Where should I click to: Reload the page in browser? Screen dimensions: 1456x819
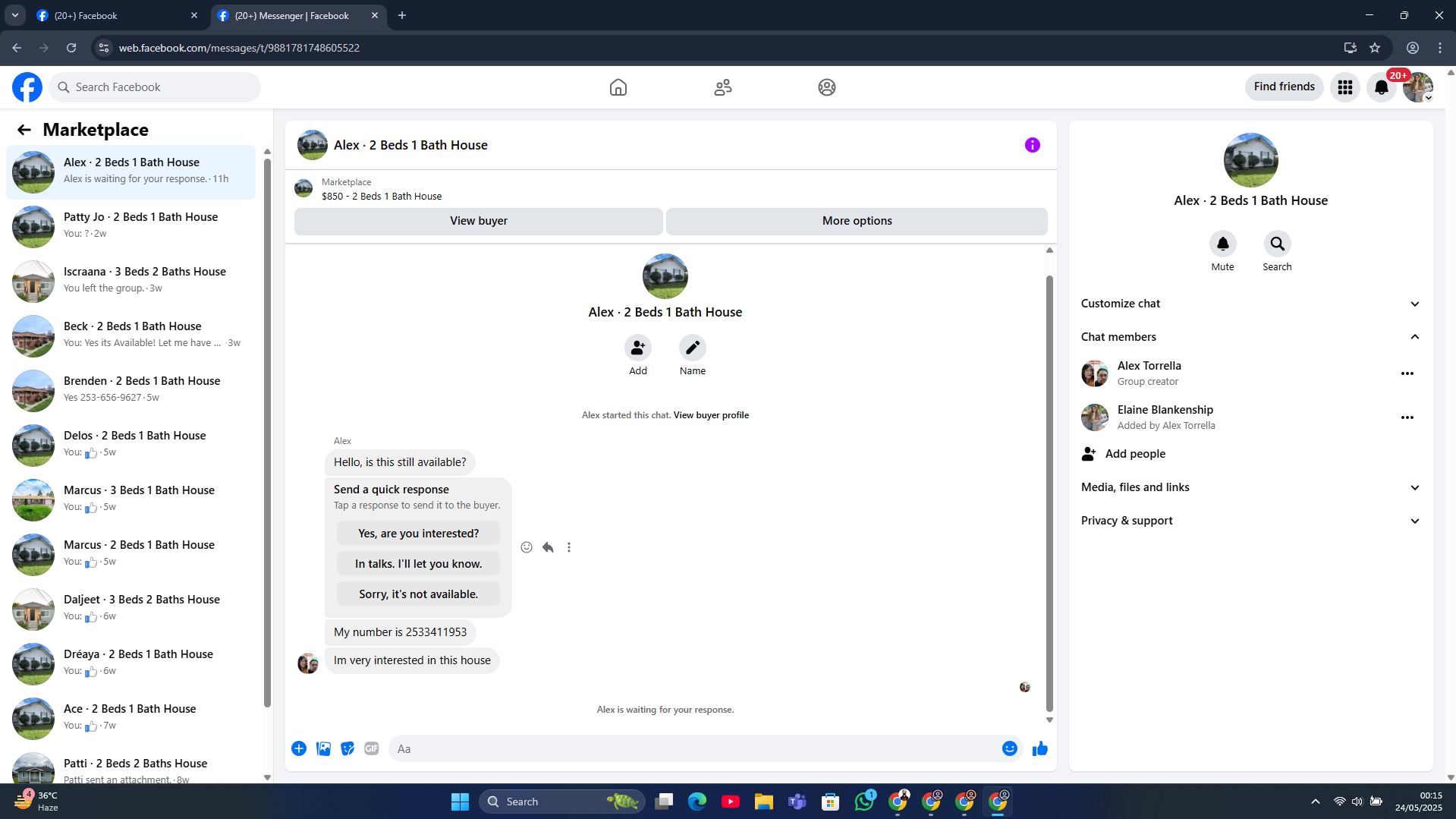coord(71,48)
